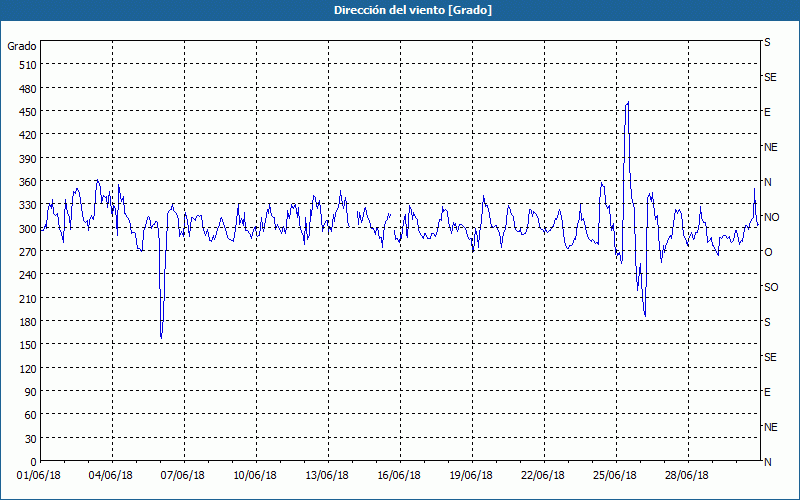Select the 'Grado' axis unit label
Image resolution: width=800 pixels, height=500 pixels.
[22, 46]
